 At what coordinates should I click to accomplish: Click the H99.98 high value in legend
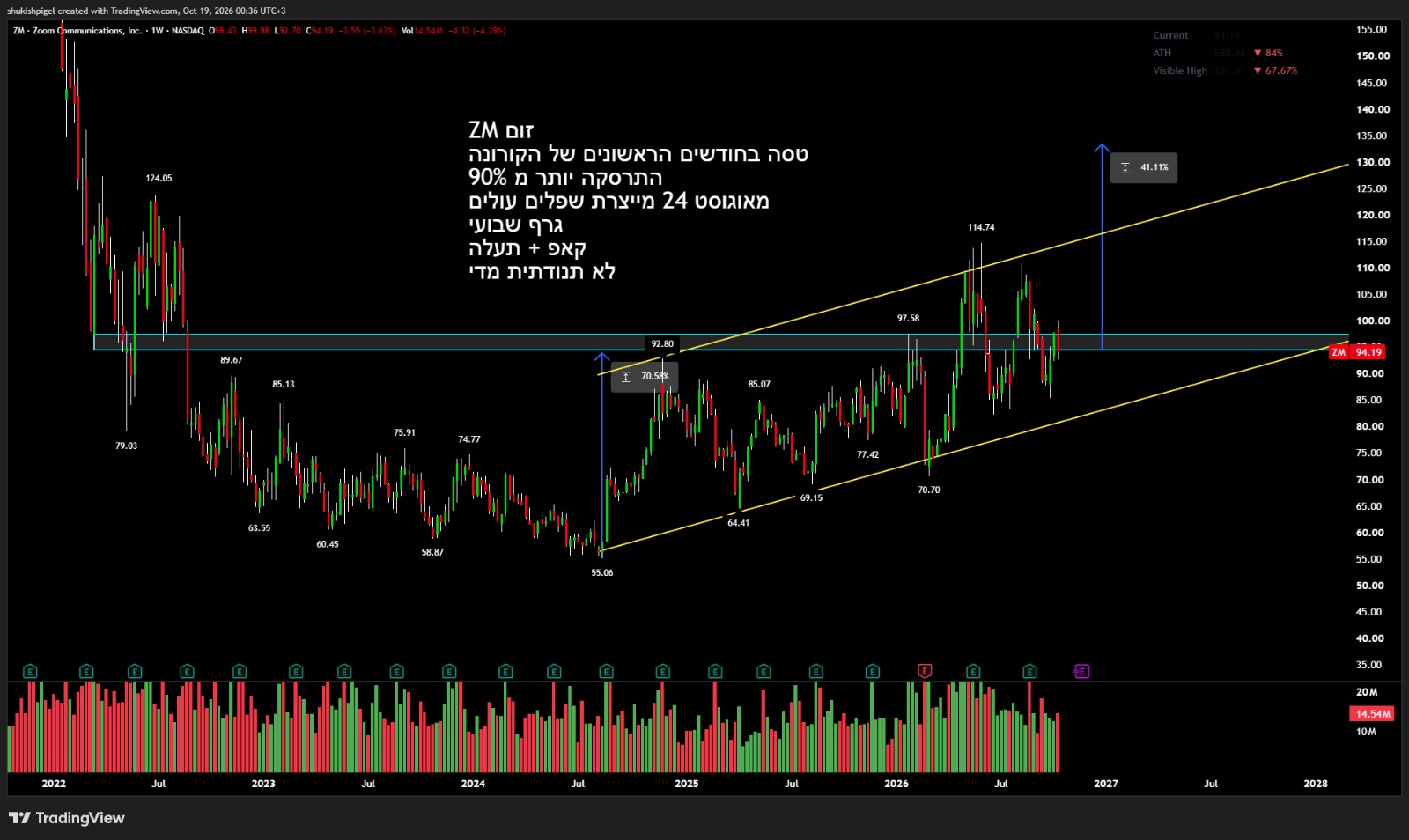click(x=255, y=31)
